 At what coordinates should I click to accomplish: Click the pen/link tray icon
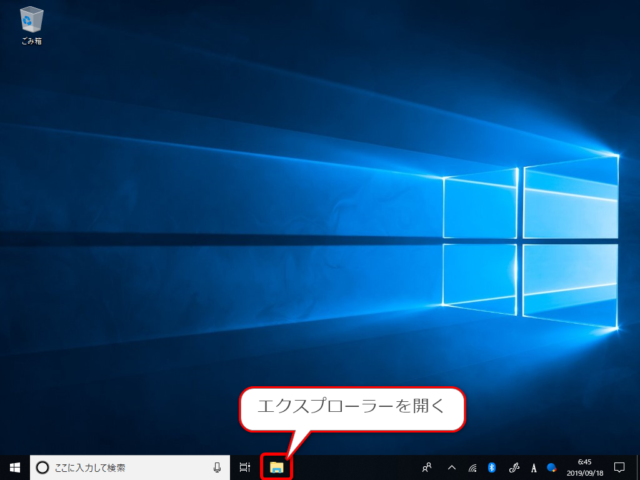514,467
